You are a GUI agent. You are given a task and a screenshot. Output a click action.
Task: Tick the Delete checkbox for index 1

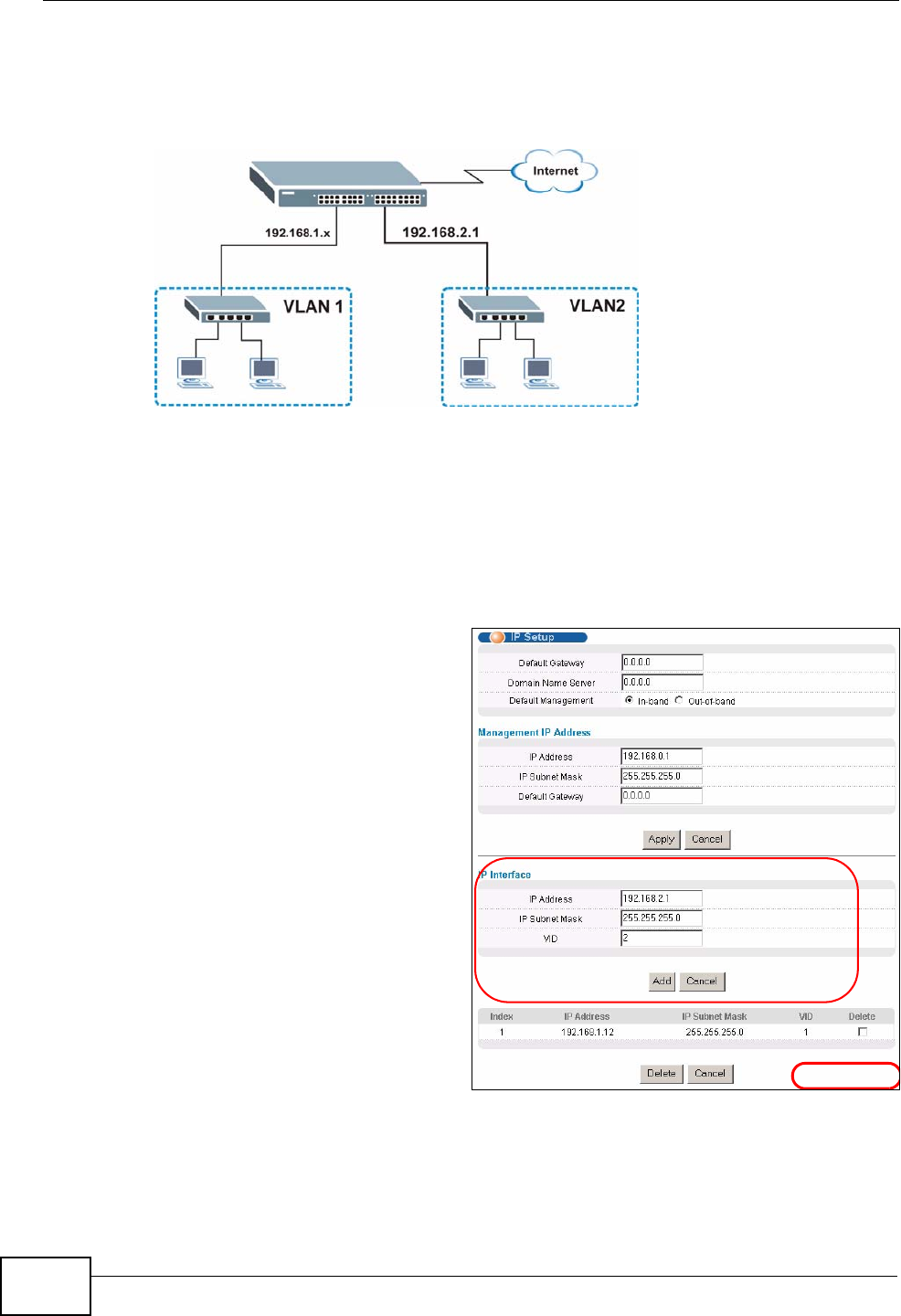pos(862,1032)
